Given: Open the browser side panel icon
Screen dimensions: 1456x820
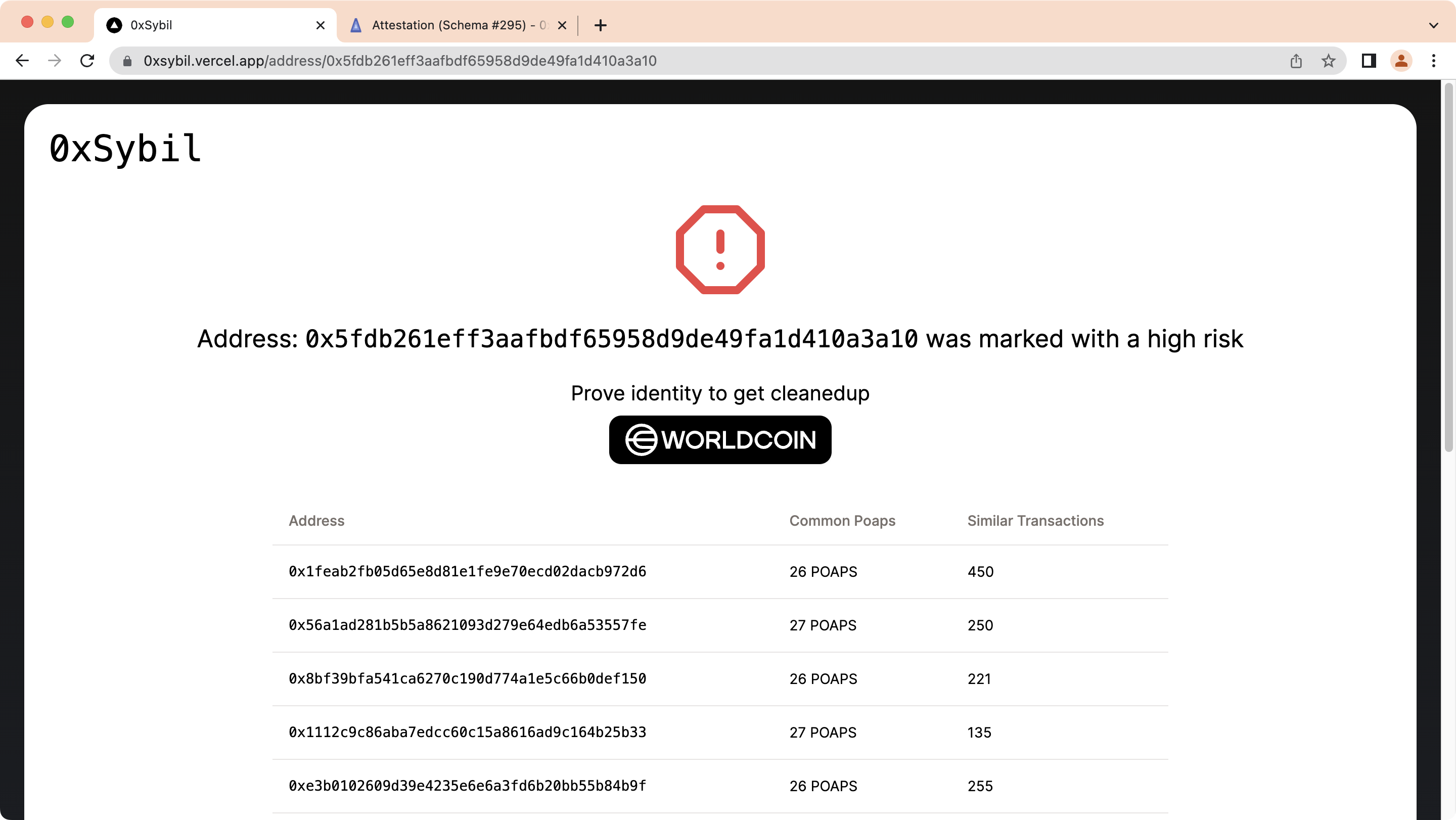Looking at the screenshot, I should pyautogui.click(x=1369, y=61).
